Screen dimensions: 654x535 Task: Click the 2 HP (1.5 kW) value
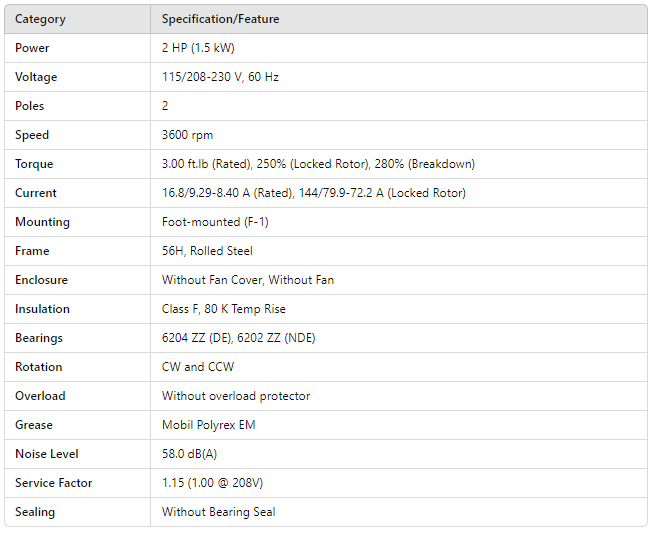tap(198, 48)
